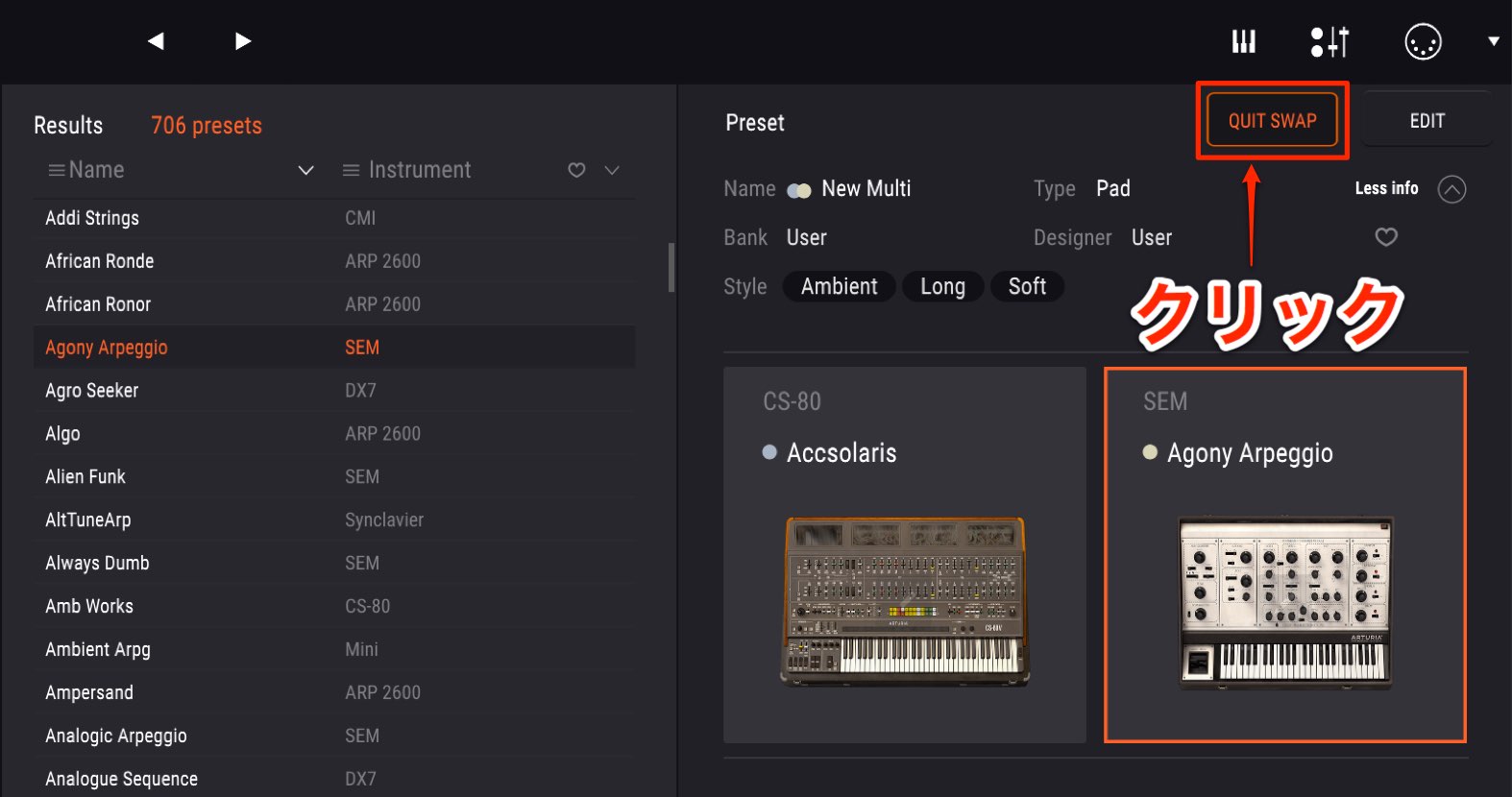Select the Ambient style tag
The height and width of the screenshot is (797, 1512).
pyautogui.click(x=839, y=286)
